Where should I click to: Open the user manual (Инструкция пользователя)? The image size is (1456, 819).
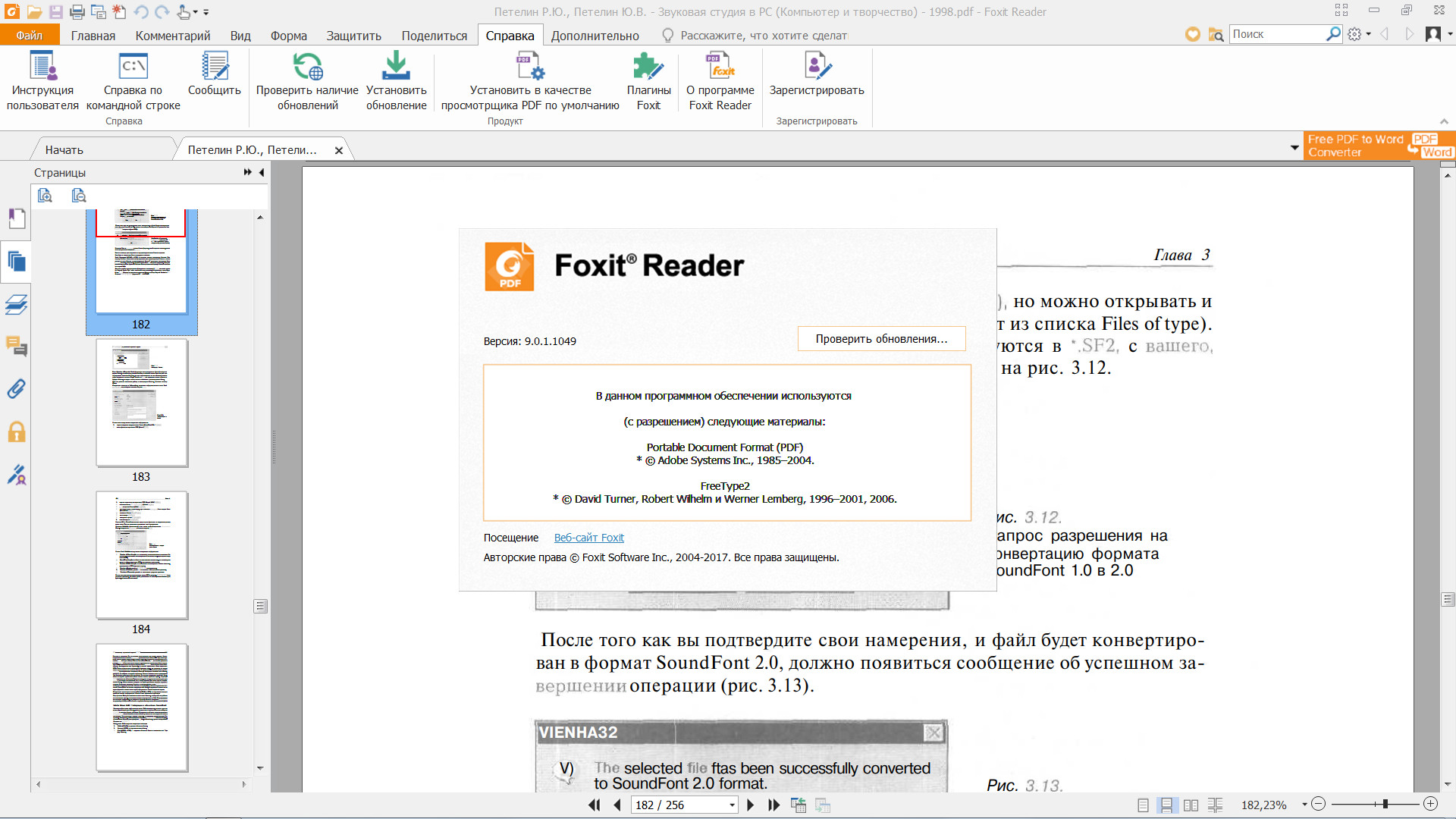[42, 80]
